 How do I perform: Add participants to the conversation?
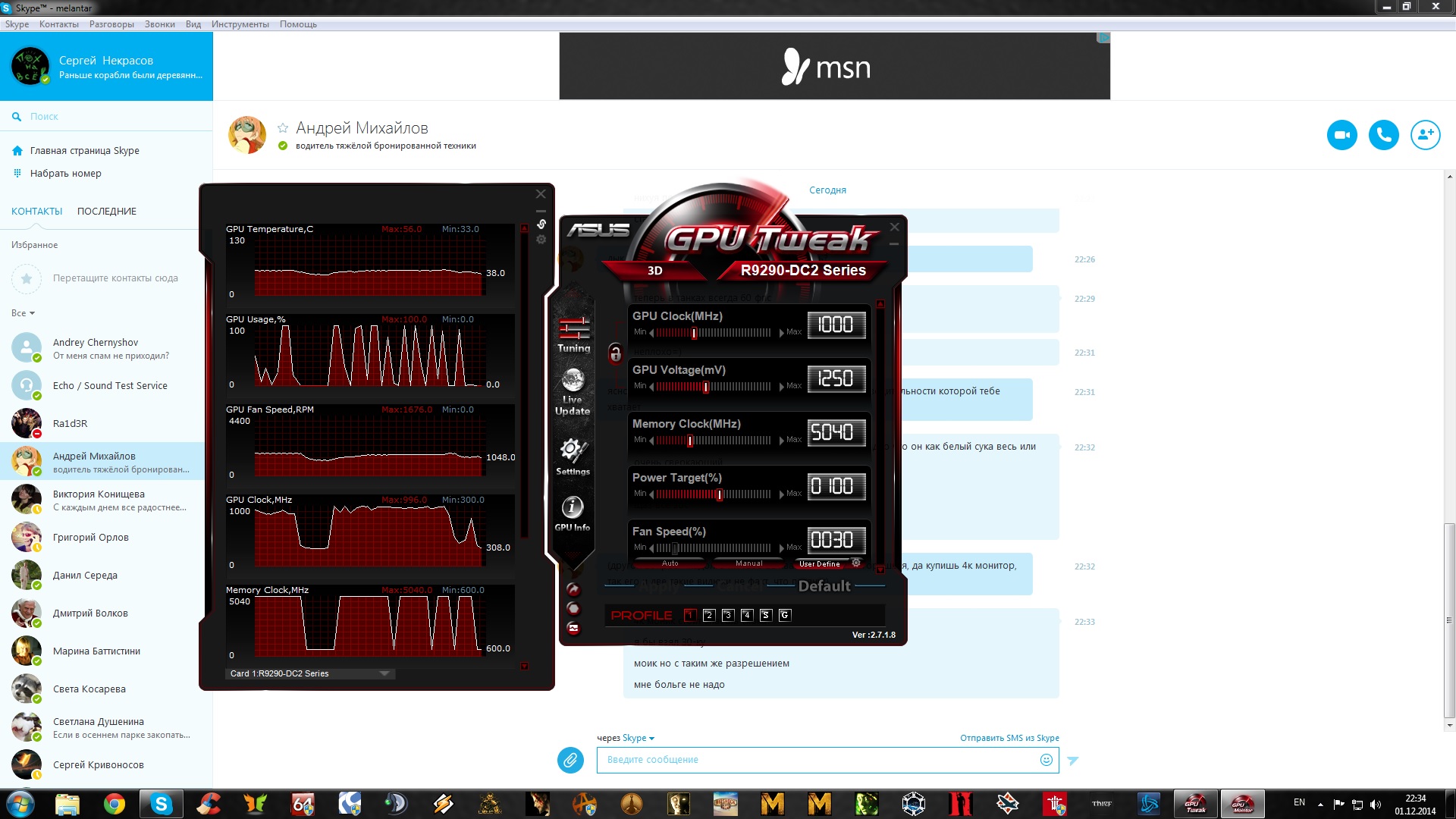[x=1425, y=135]
